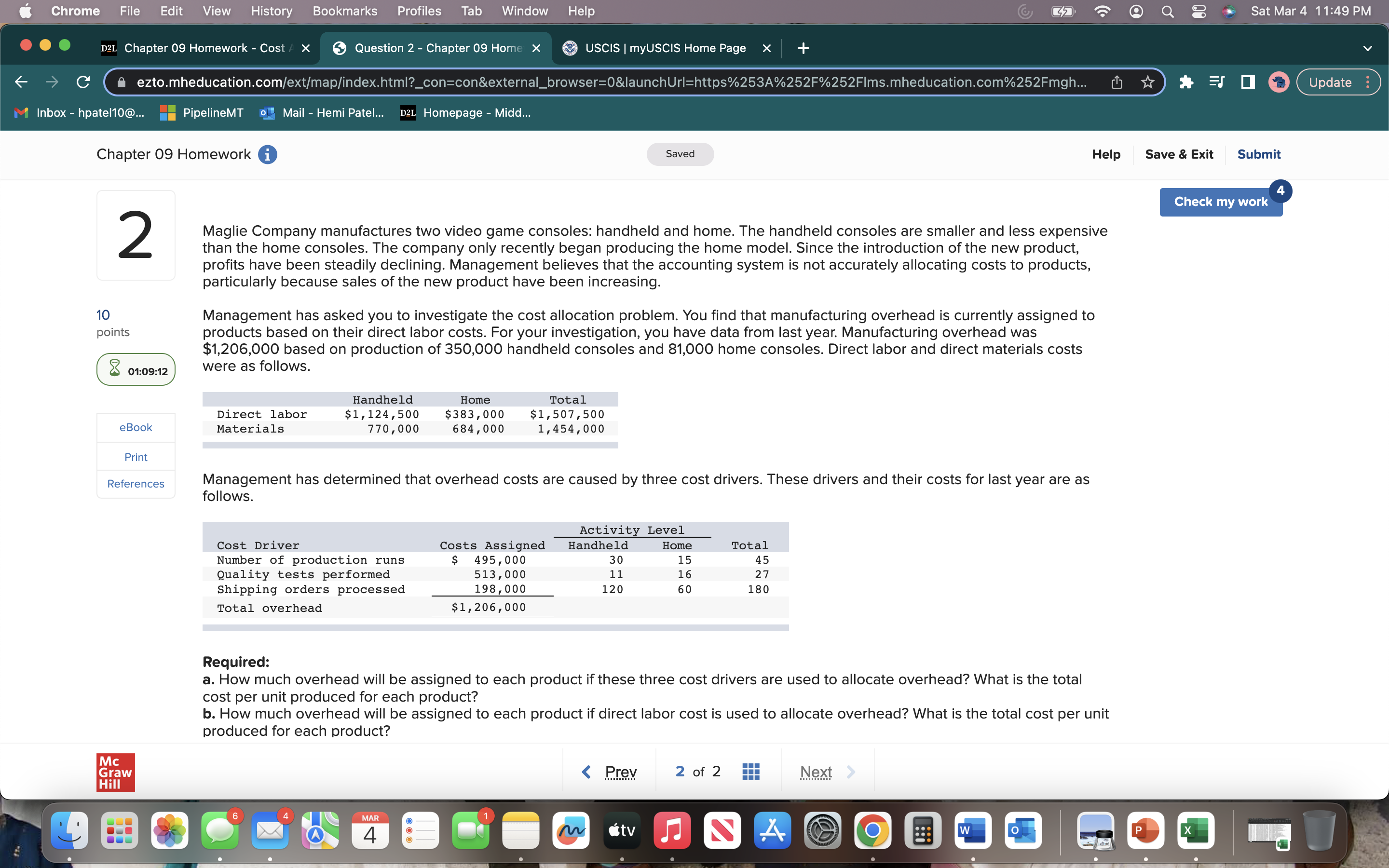
Task: Open the tab search chevron
Action: [1368, 48]
